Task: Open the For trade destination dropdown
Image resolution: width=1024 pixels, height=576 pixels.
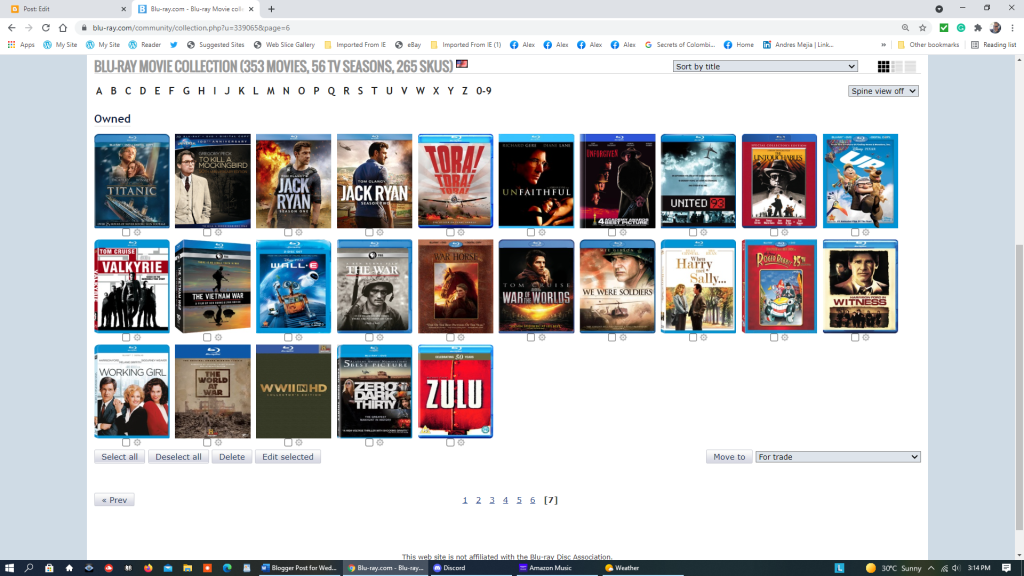Action: click(x=837, y=457)
